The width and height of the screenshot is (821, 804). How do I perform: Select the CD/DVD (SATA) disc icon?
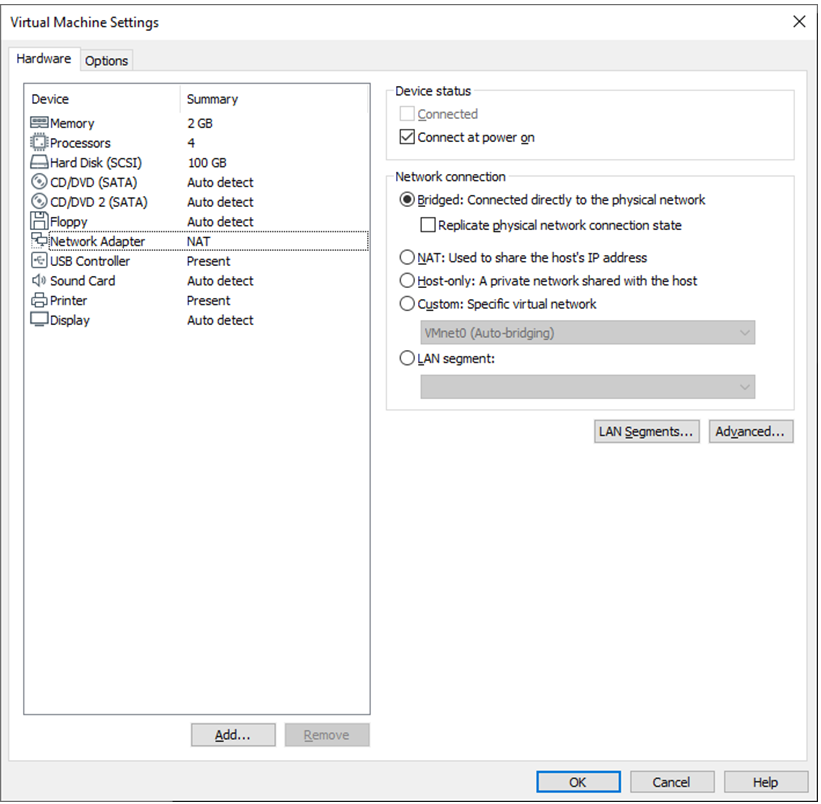click(39, 182)
